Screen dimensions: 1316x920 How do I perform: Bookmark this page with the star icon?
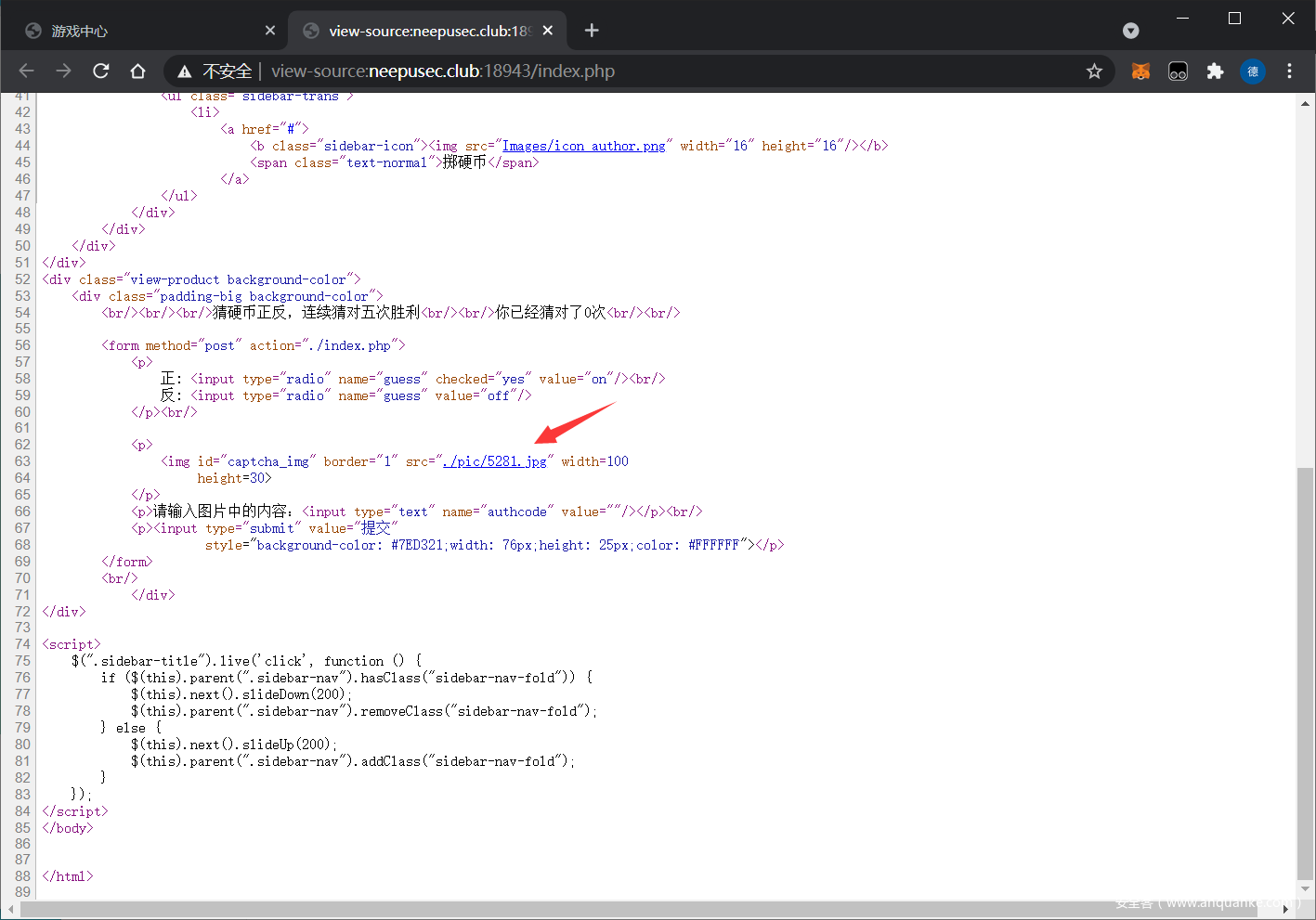point(1094,71)
